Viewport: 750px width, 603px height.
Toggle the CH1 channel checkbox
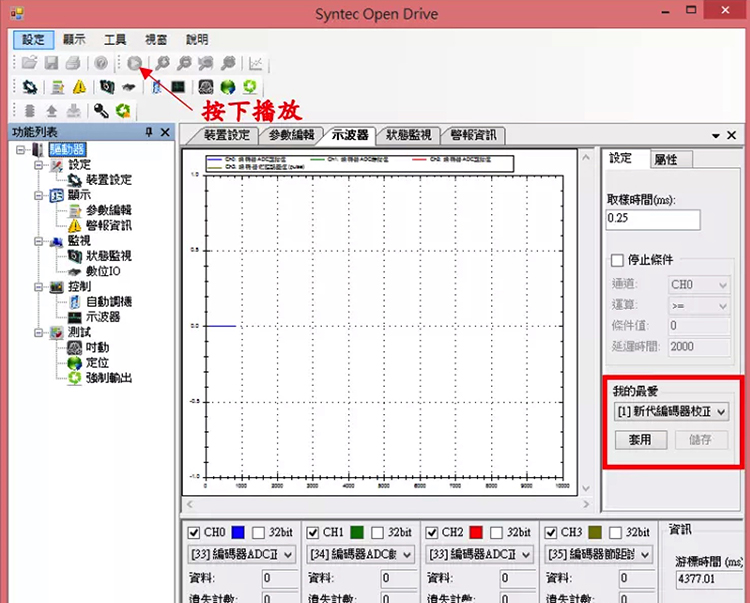313,533
